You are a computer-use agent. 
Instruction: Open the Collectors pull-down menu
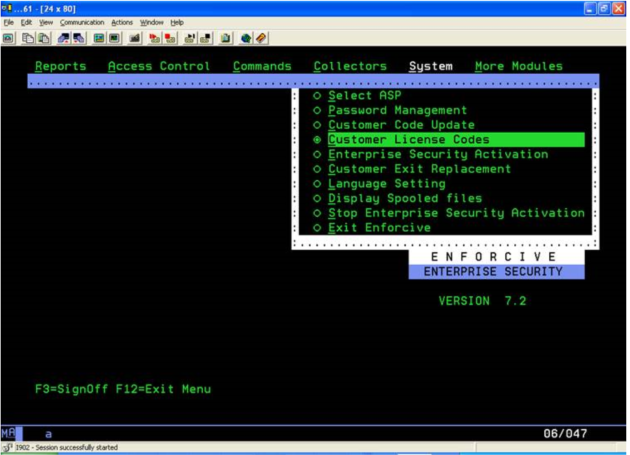pyautogui.click(x=350, y=66)
